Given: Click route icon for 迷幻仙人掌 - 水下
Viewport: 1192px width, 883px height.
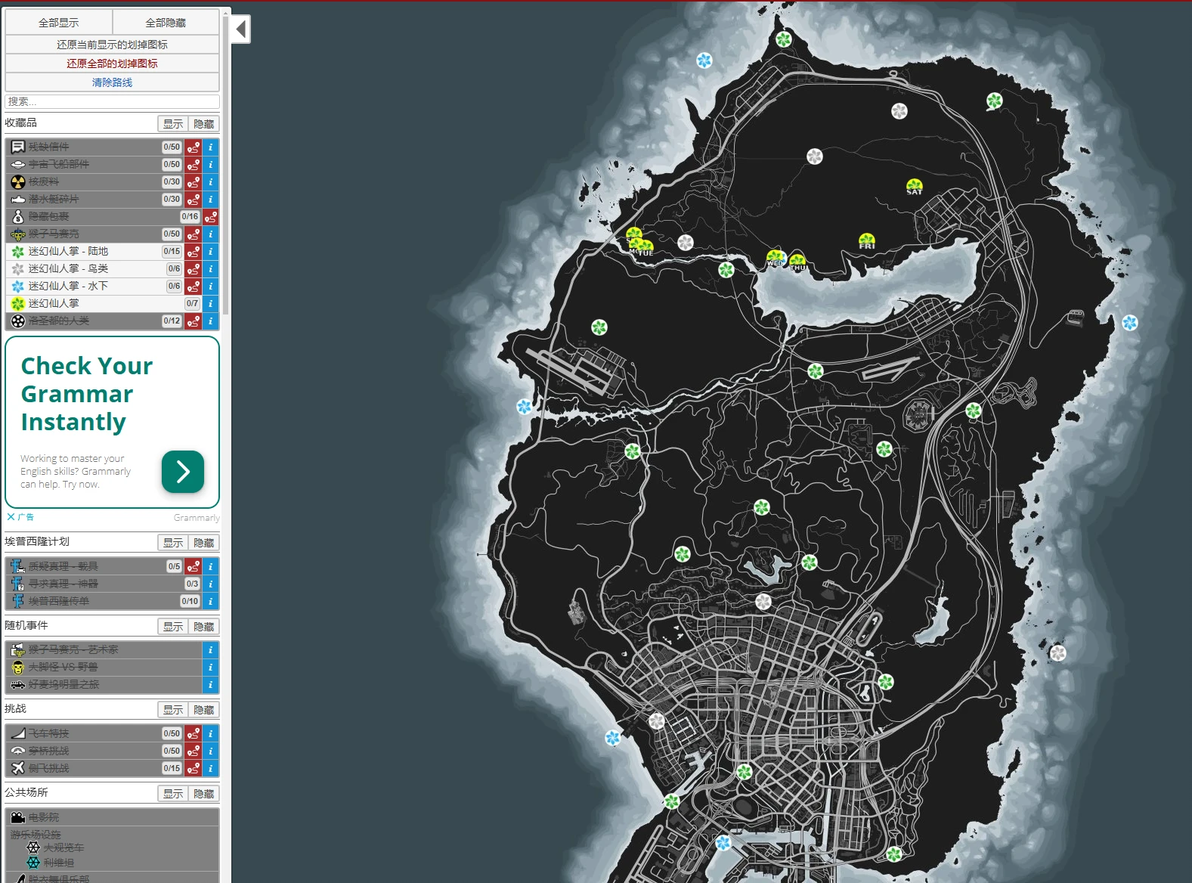Looking at the screenshot, I should pos(193,286).
